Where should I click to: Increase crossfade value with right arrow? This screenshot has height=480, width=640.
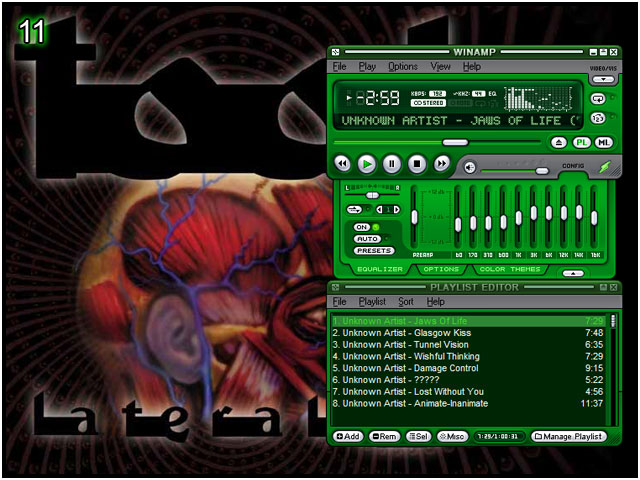(396, 209)
